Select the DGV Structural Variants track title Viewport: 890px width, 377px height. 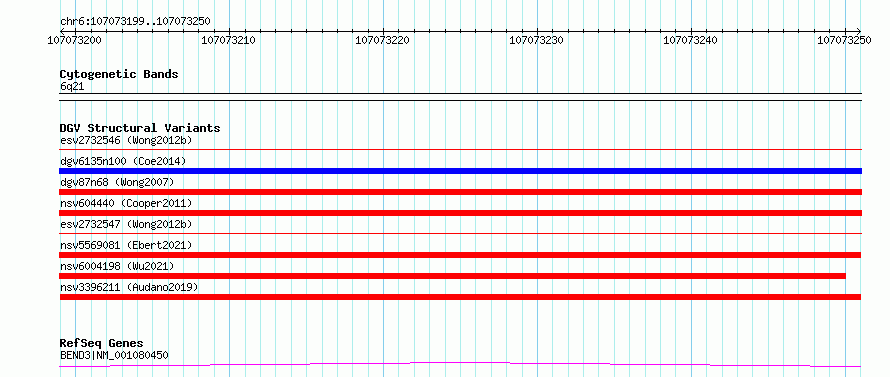tap(140, 128)
